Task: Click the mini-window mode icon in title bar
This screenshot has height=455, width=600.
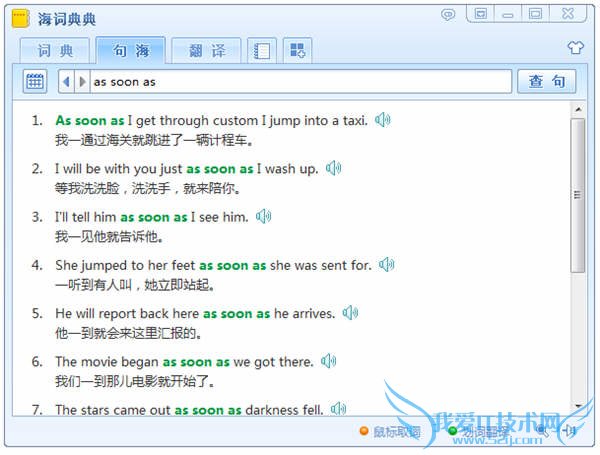Action: pyautogui.click(x=481, y=14)
